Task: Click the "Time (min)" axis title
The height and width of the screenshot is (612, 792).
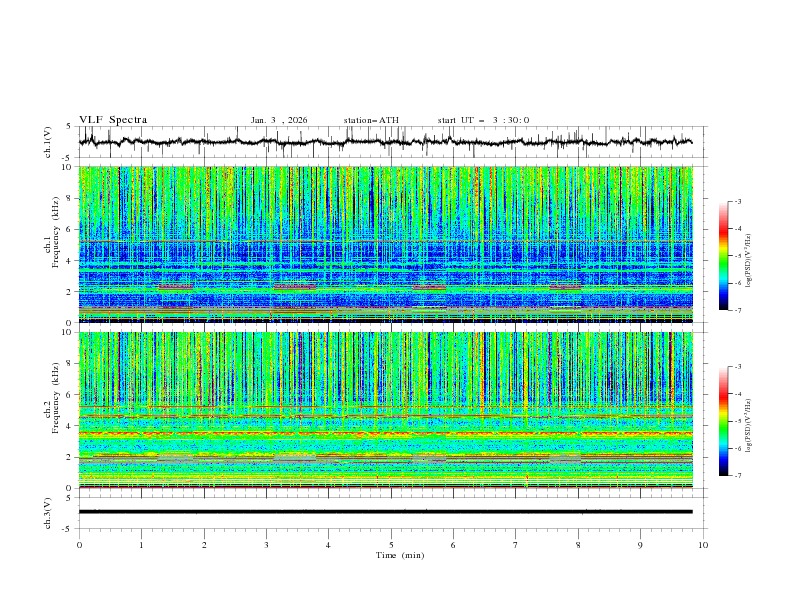Action: coord(400,555)
